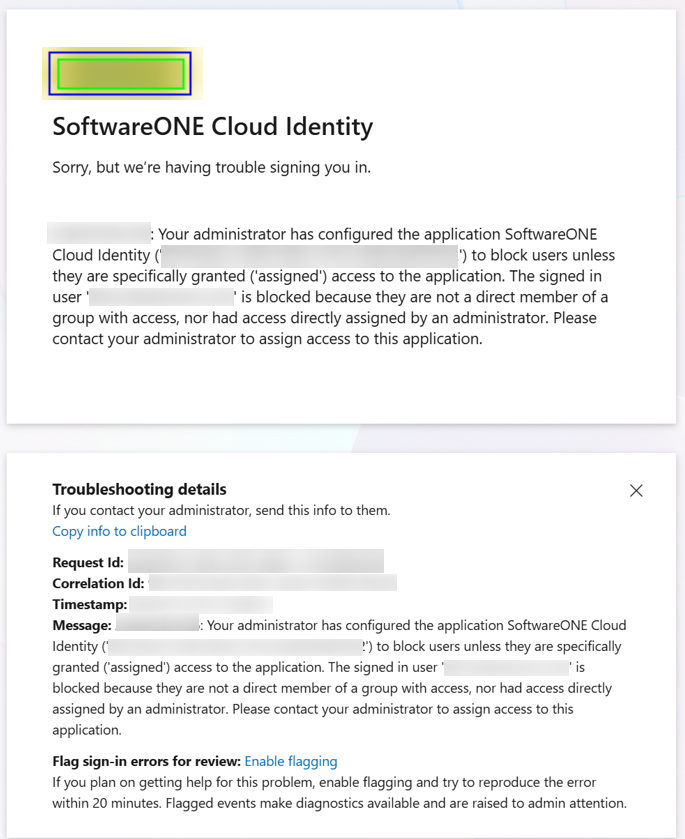Click the 'If you plan on getting help' paragraph
This screenshot has width=685, height=839.
338,792
